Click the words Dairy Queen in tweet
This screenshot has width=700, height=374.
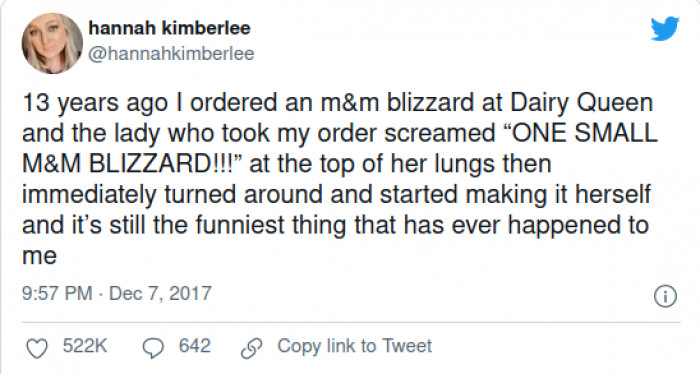582,103
